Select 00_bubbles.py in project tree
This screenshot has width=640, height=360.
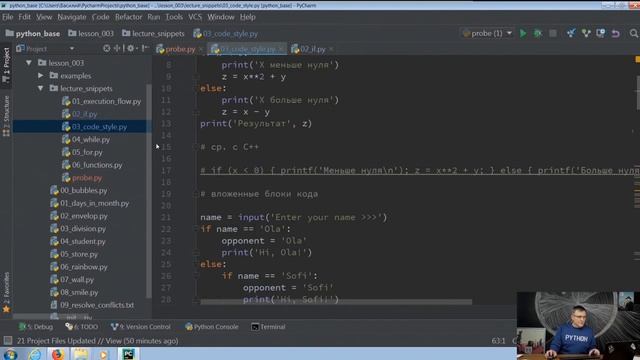pos(78,191)
